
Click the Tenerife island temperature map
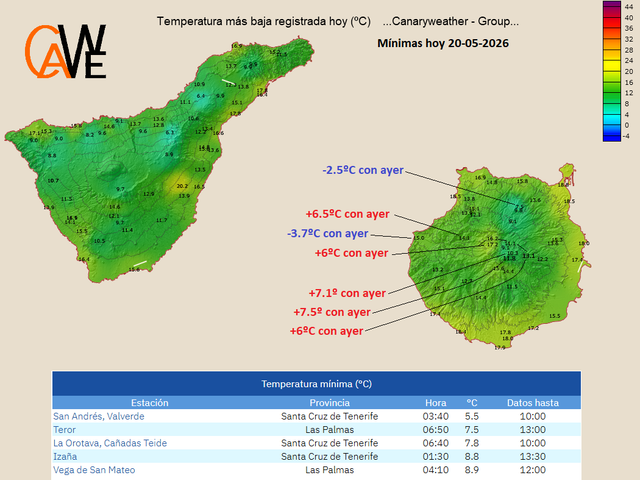pos(159,159)
